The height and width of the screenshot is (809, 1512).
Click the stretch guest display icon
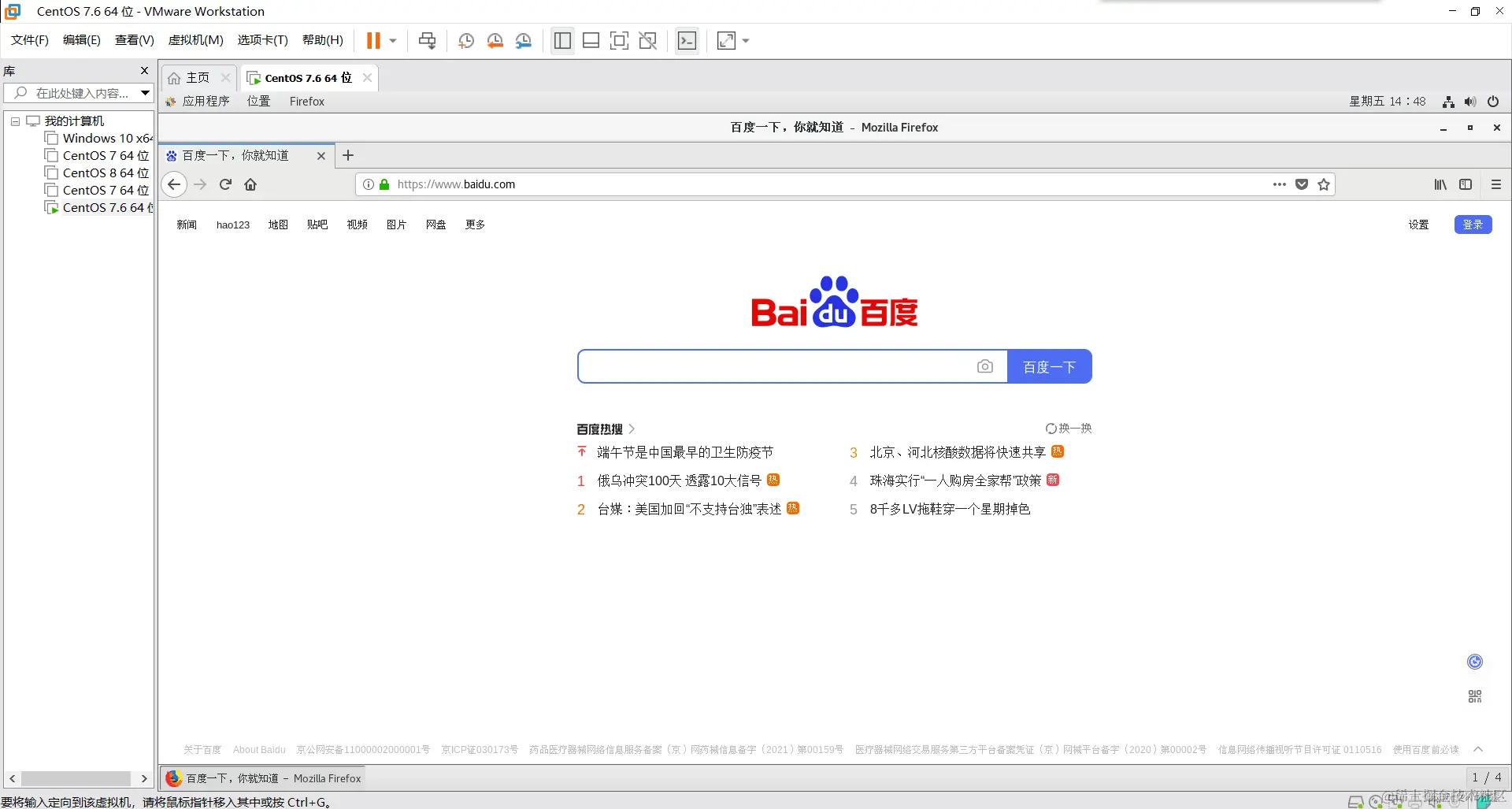coord(726,41)
